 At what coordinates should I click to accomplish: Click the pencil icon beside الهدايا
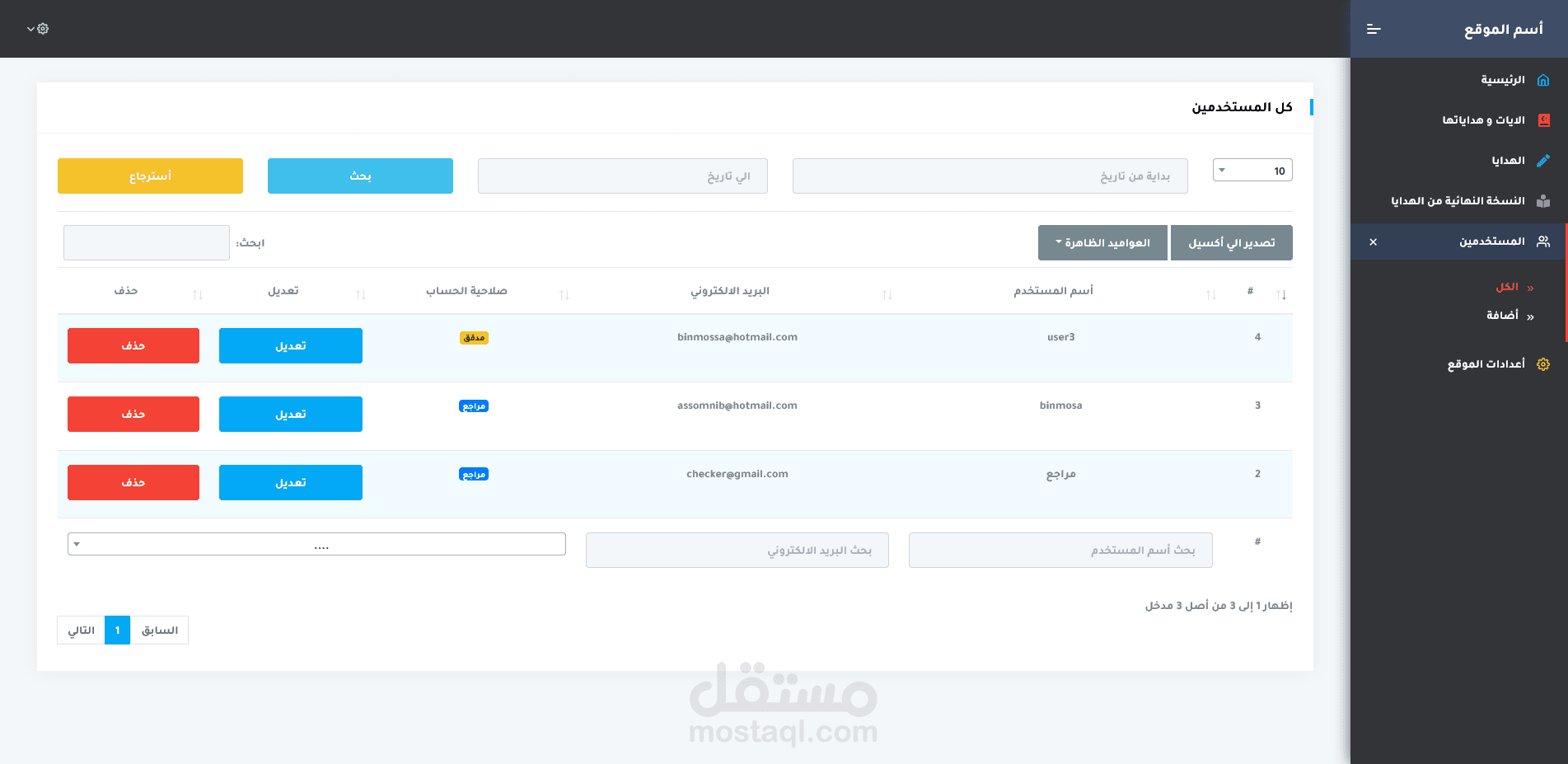coord(1543,161)
